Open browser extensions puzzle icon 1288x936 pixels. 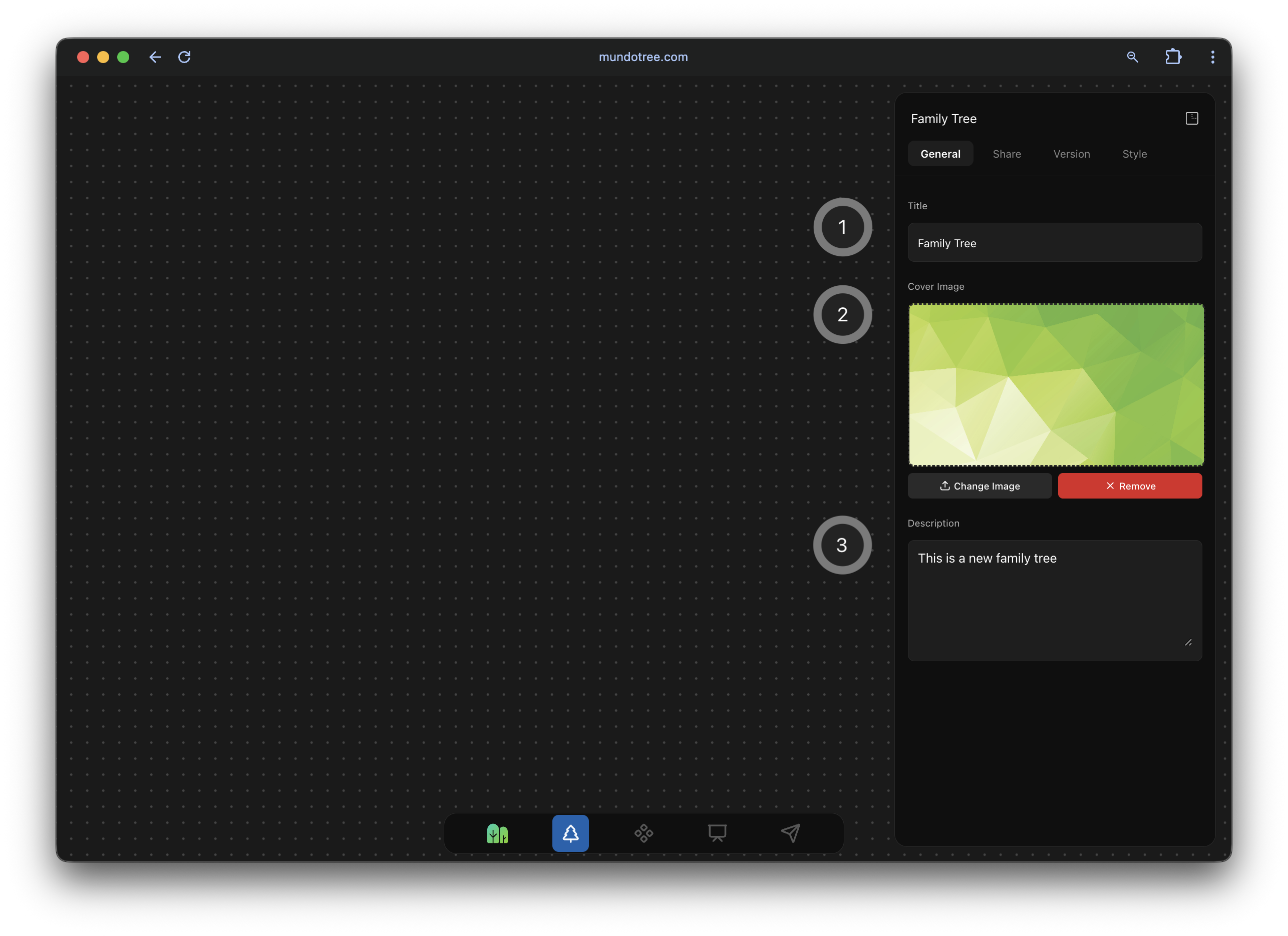point(1173,57)
